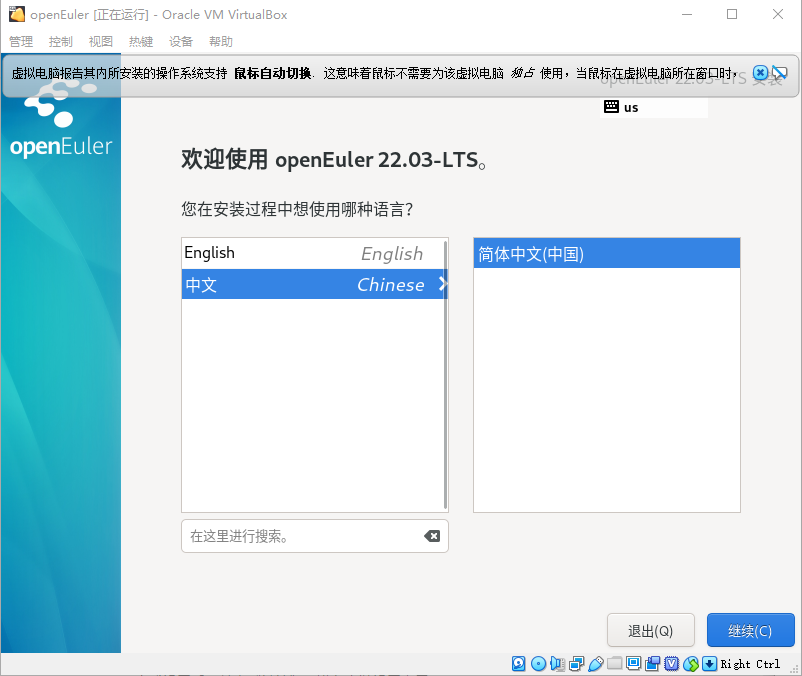This screenshot has width=802, height=676.
Task: Click the display status icon
Action: click(633, 663)
